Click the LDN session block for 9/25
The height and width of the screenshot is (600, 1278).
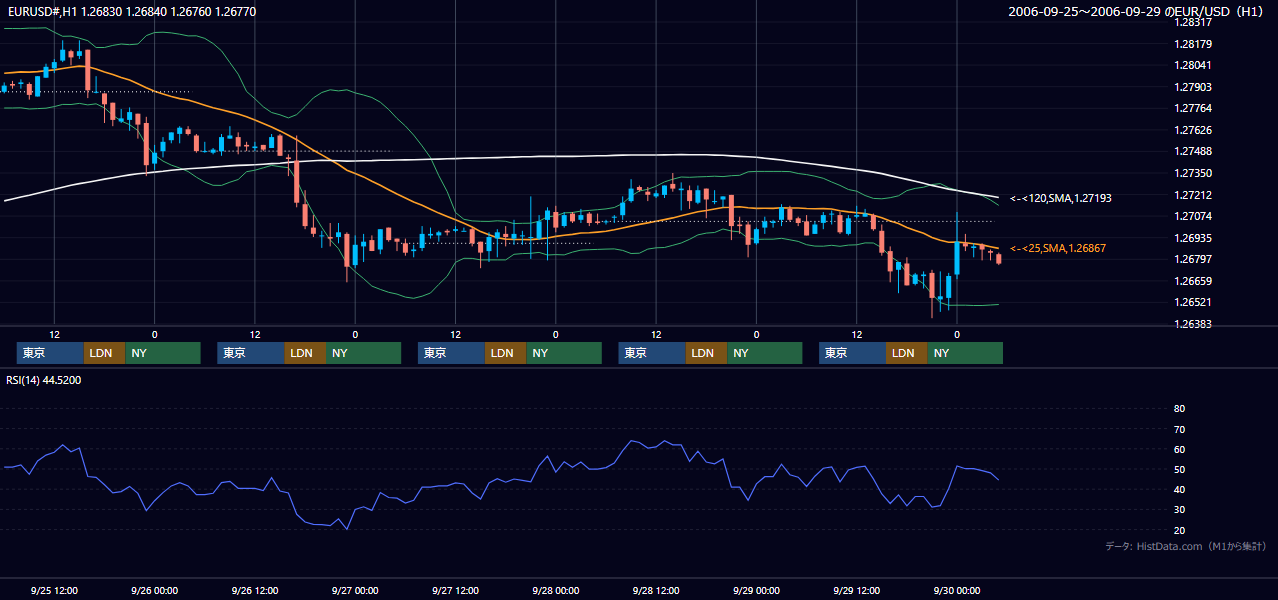pyautogui.click(x=104, y=353)
